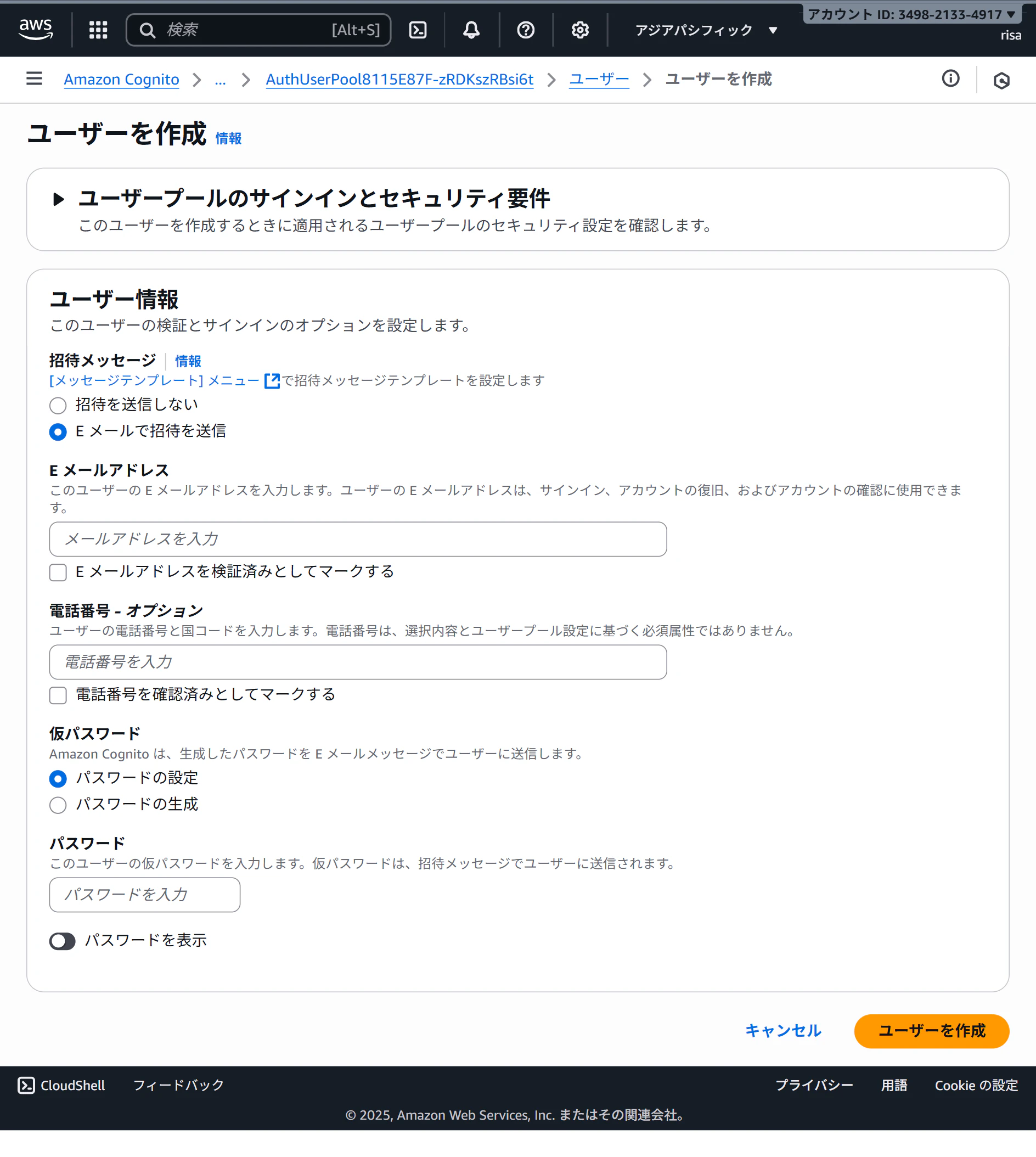This screenshot has width=1036, height=1157.
Task: Select E メールで招待を送信 radio option
Action: click(58, 431)
